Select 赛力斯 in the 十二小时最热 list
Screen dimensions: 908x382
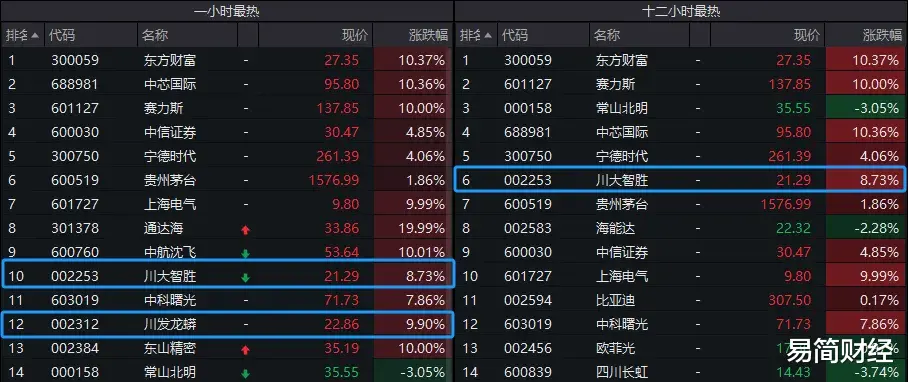click(x=616, y=85)
